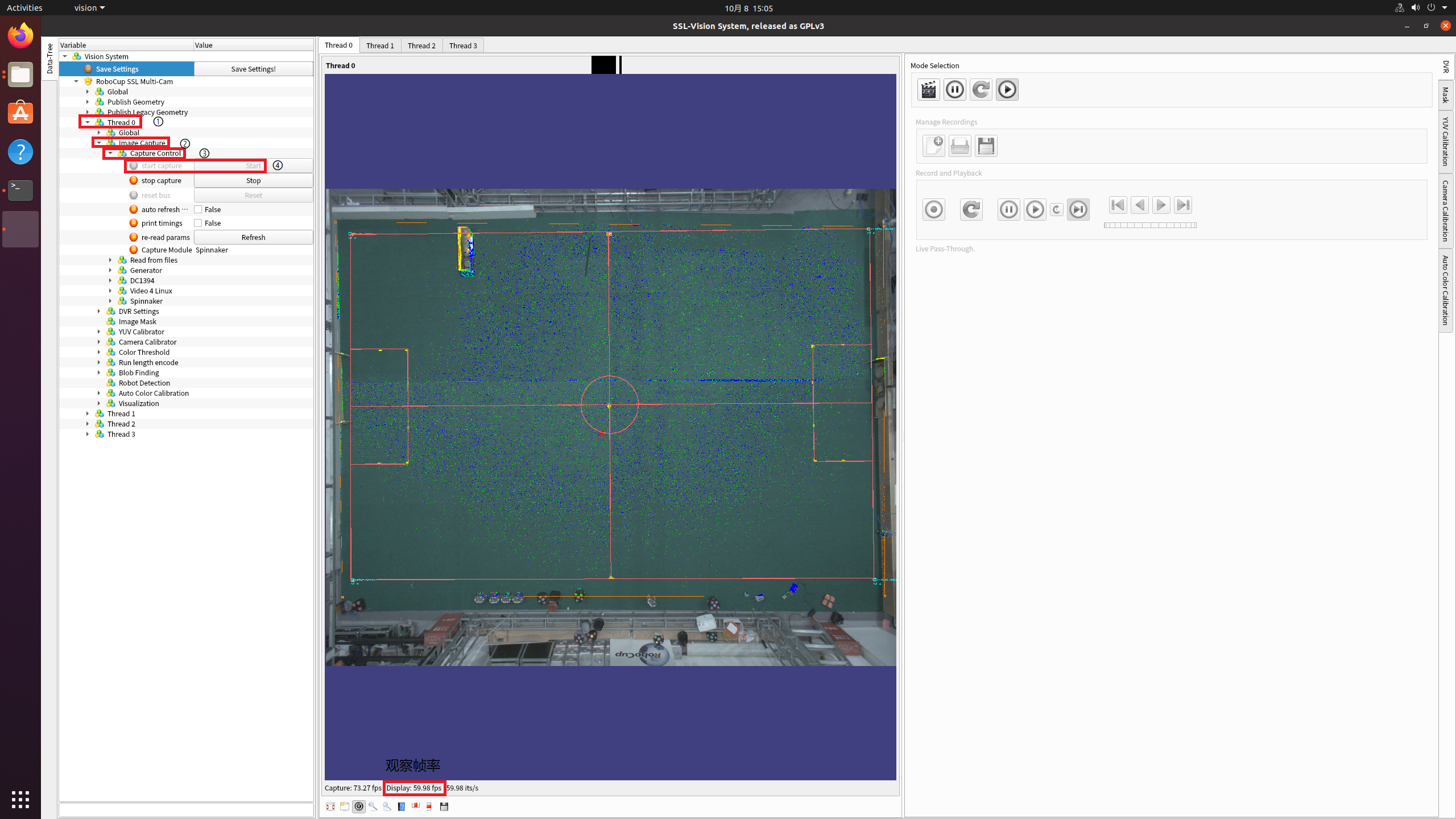Switch to the Thread 2 tab

pos(421,45)
